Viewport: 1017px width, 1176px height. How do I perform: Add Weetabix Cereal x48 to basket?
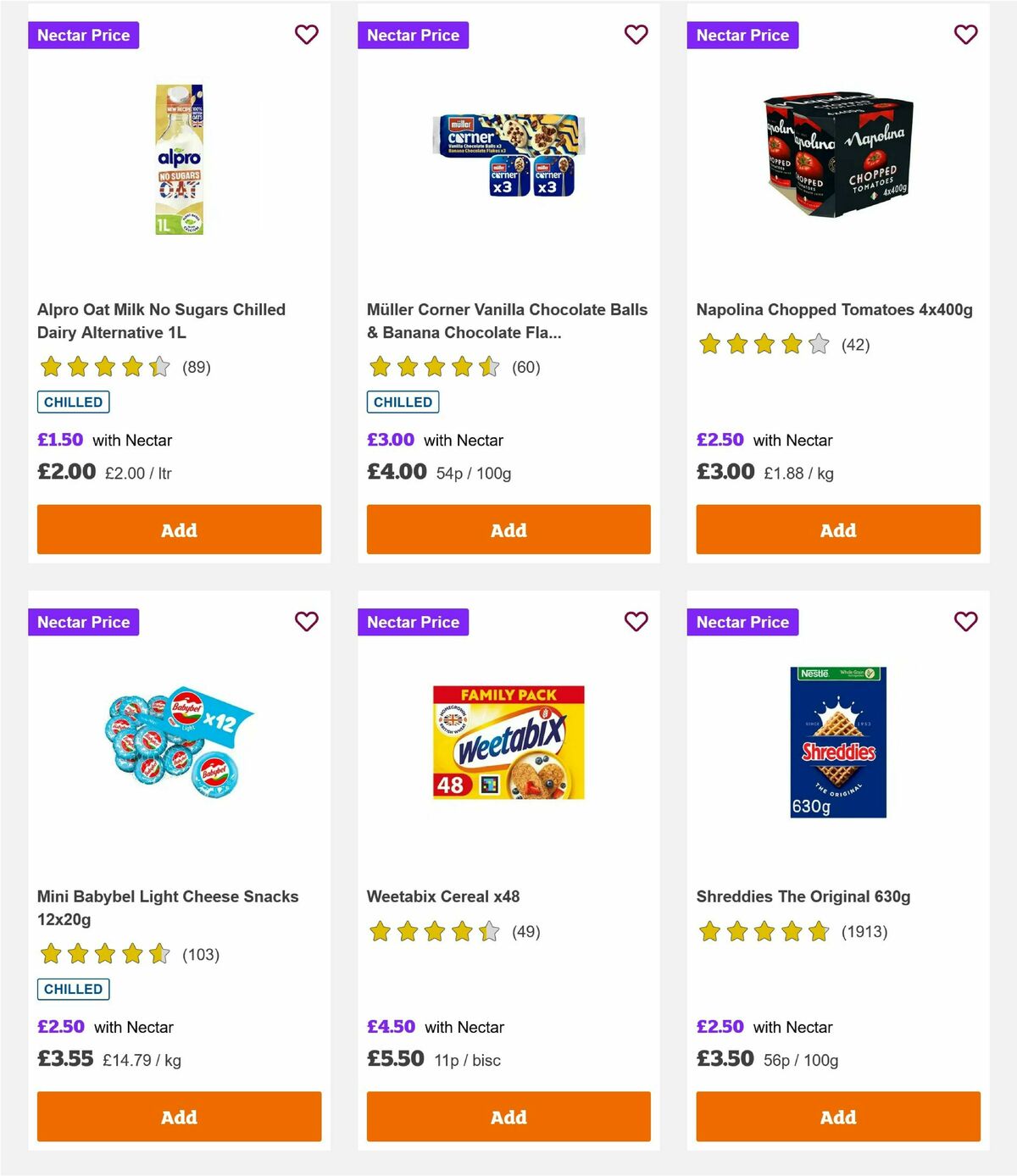pyautogui.click(x=508, y=1117)
